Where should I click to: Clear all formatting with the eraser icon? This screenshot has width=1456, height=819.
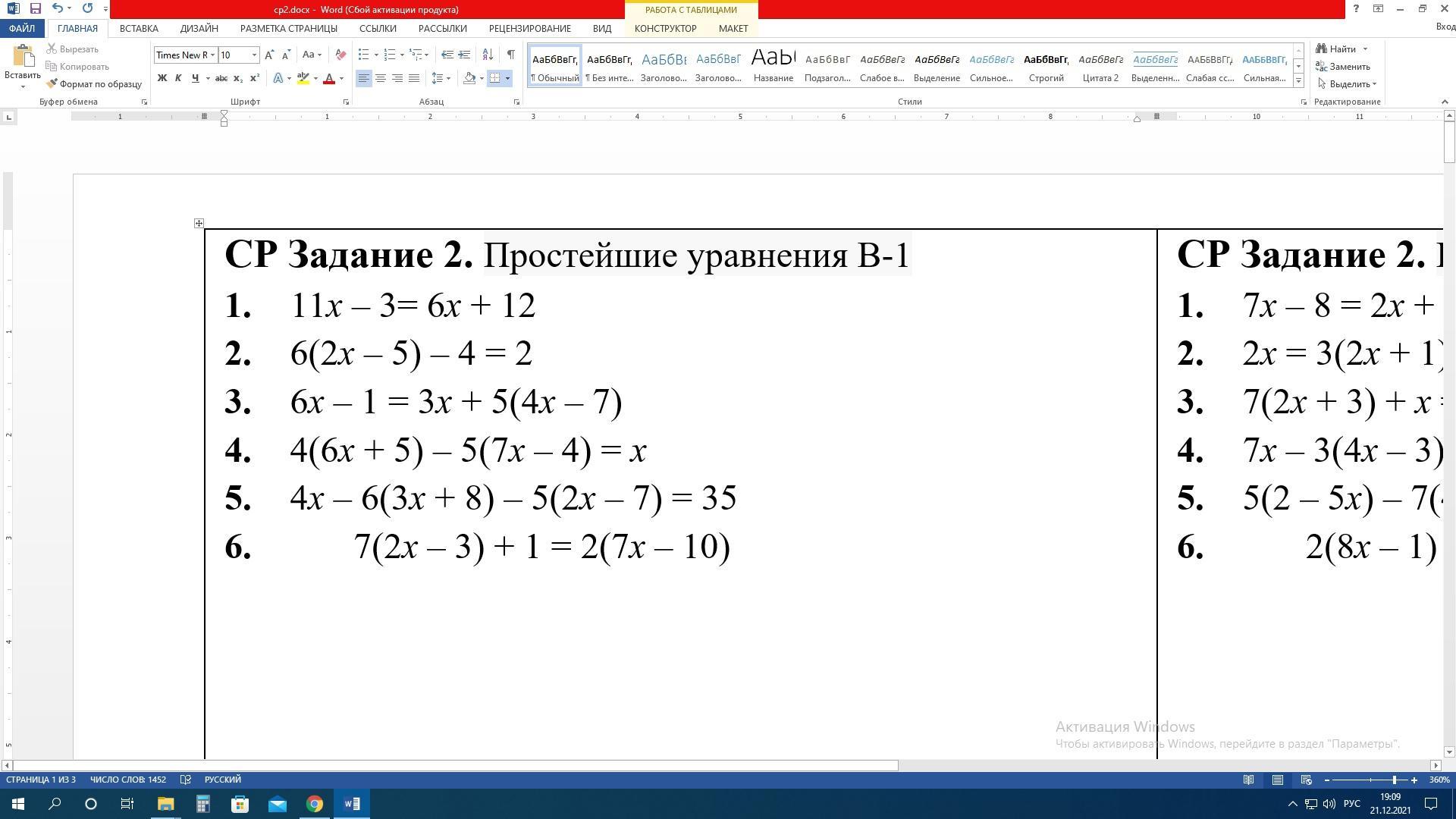tap(340, 55)
